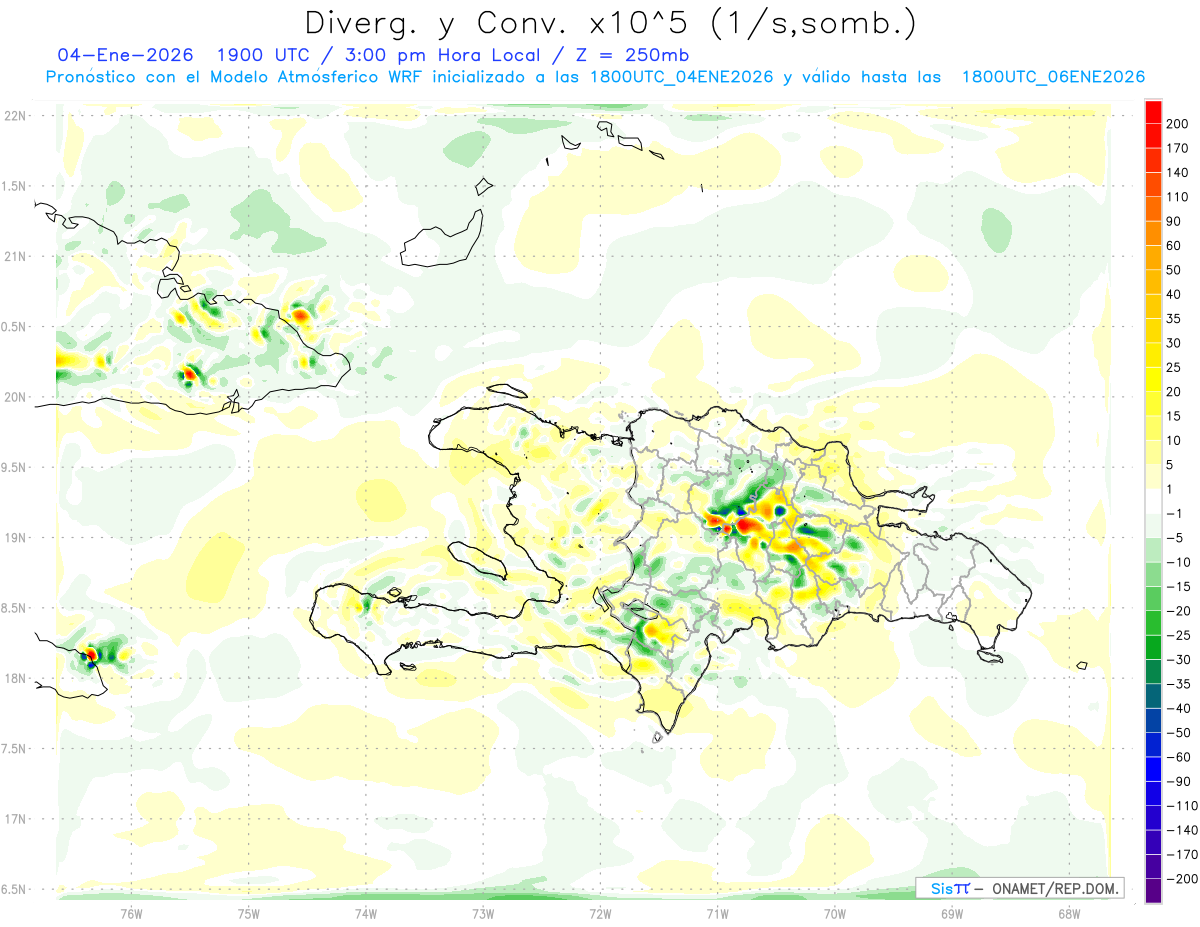Click the positive '5' color bar label
Viewport: 1200px width, 927px height.
click(1170, 465)
